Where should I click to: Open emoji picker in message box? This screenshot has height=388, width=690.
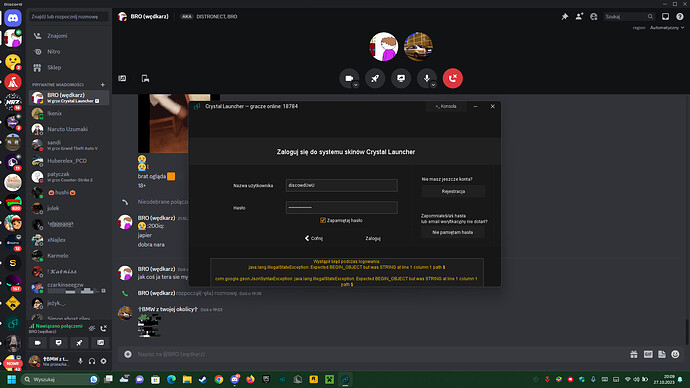675,354
